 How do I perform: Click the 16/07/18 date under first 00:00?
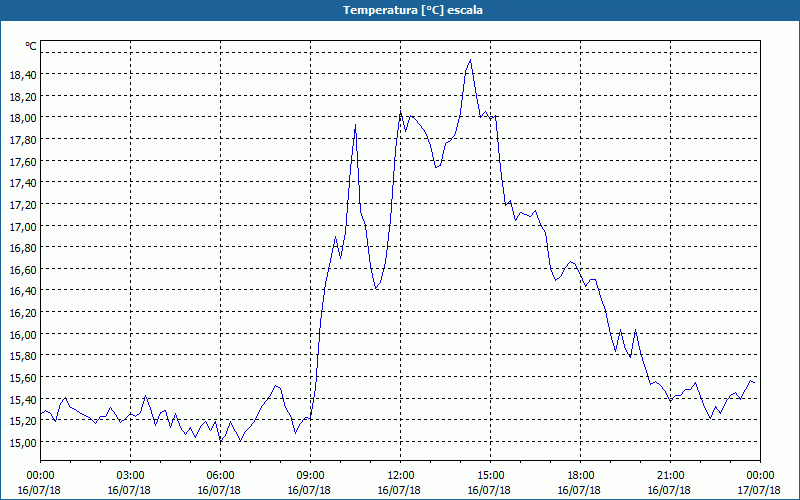pos(39,490)
